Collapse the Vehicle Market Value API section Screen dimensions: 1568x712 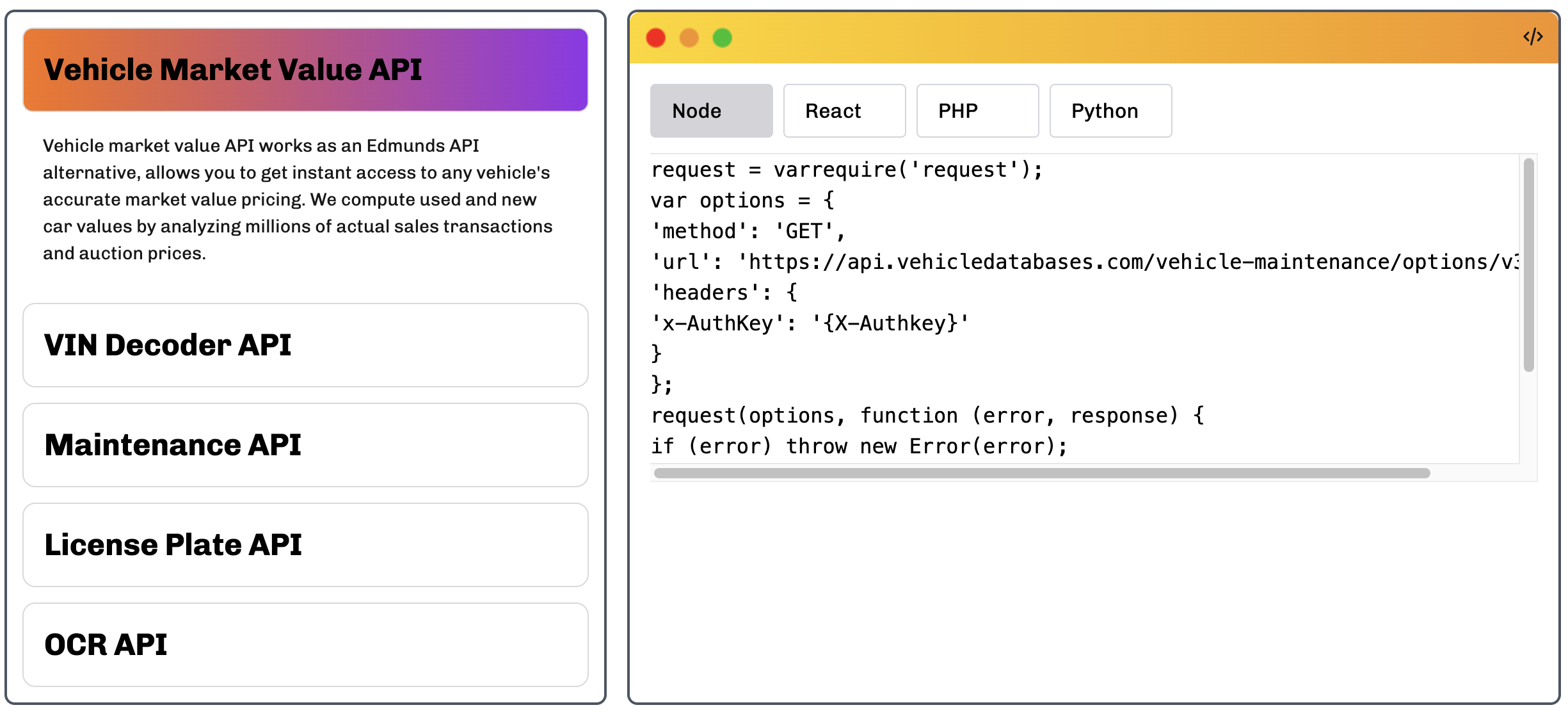tap(305, 70)
